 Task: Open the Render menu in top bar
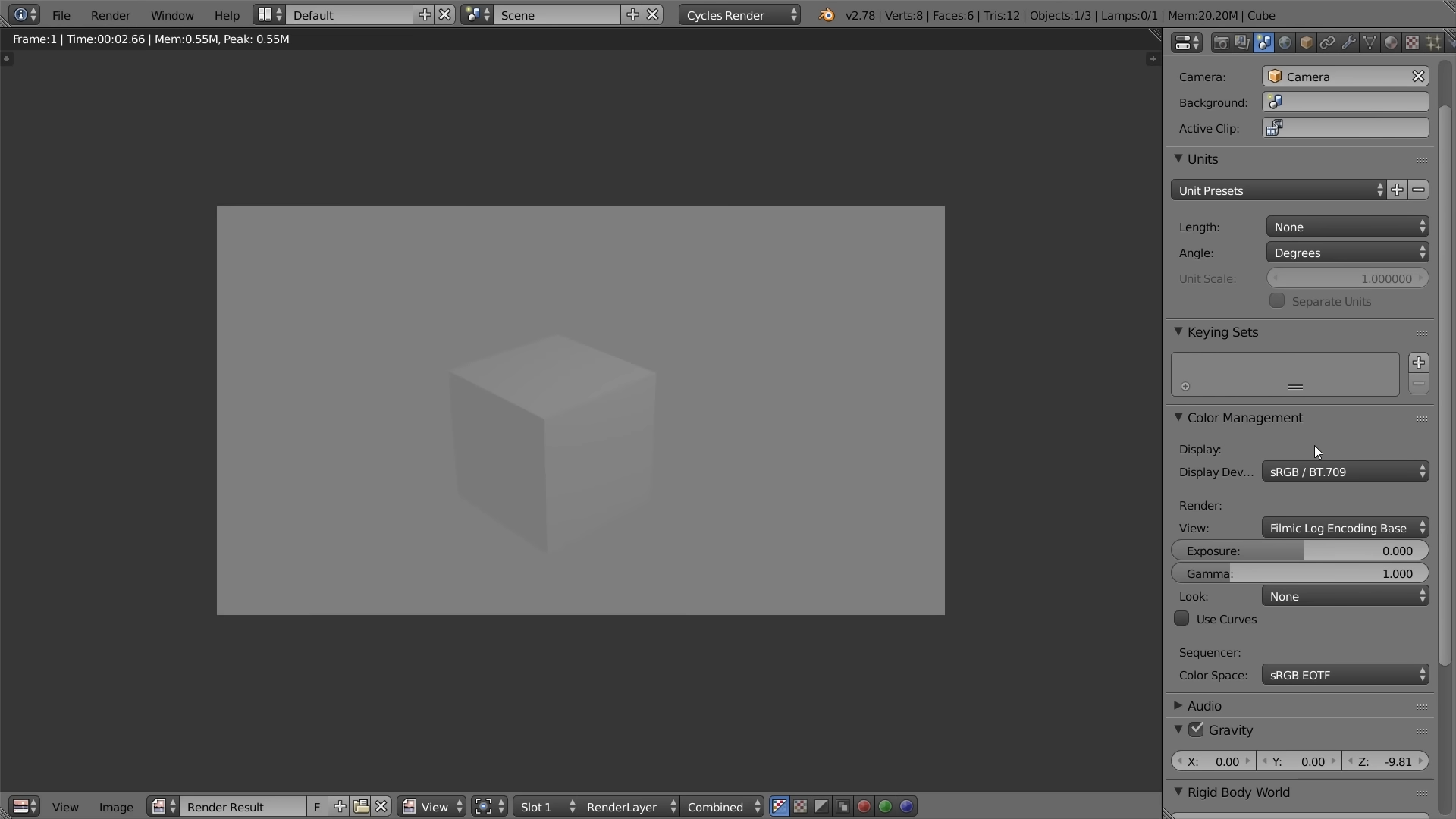(110, 15)
